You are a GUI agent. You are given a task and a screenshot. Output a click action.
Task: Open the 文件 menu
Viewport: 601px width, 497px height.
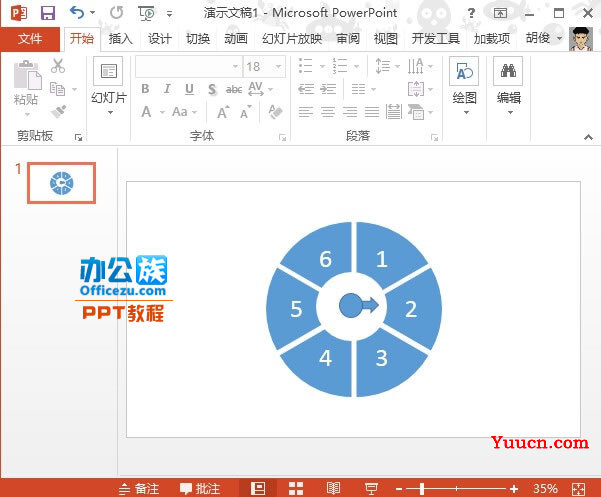pyautogui.click(x=30, y=39)
